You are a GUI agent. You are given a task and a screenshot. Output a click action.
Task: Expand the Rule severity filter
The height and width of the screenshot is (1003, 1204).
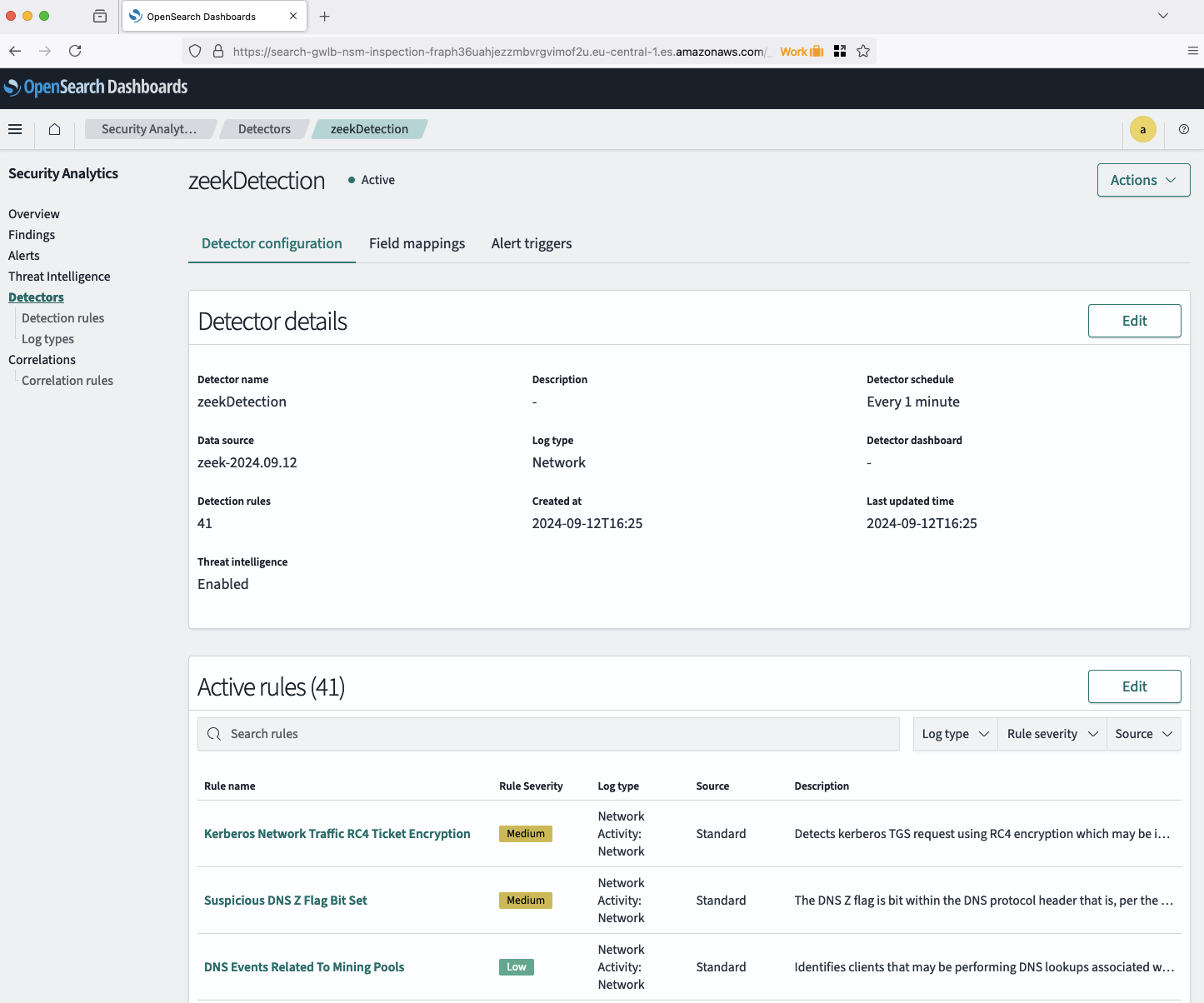coord(1051,734)
